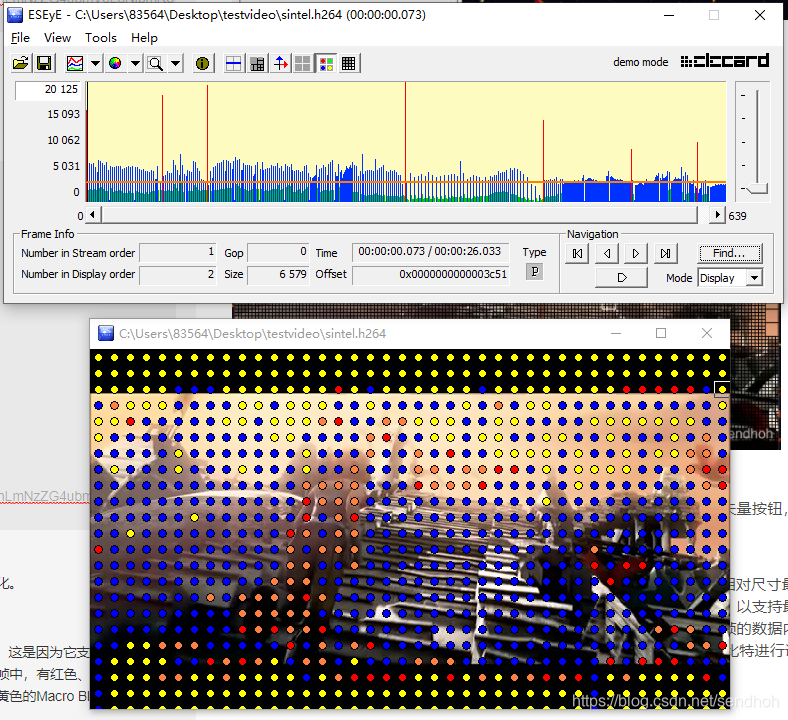
Task: Click the sintel.h264 video window title icon
Action: (x=106, y=333)
